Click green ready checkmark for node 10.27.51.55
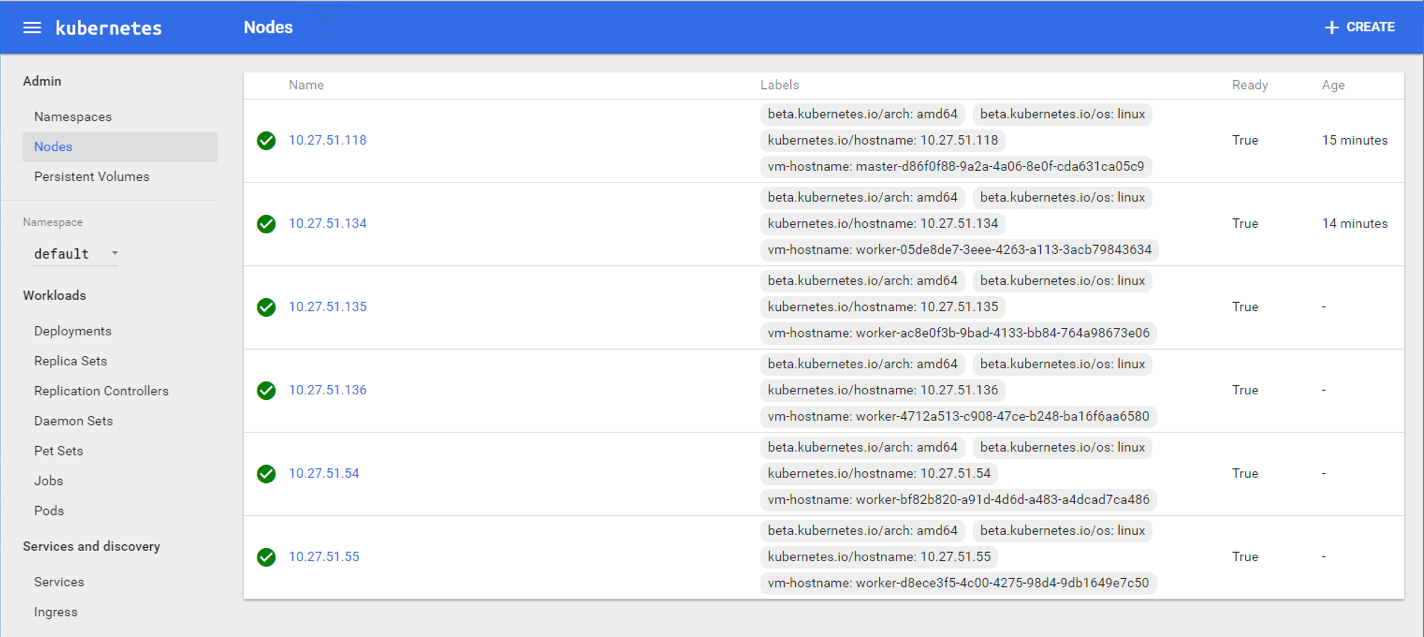The height and width of the screenshot is (637, 1424). pyautogui.click(x=266, y=557)
